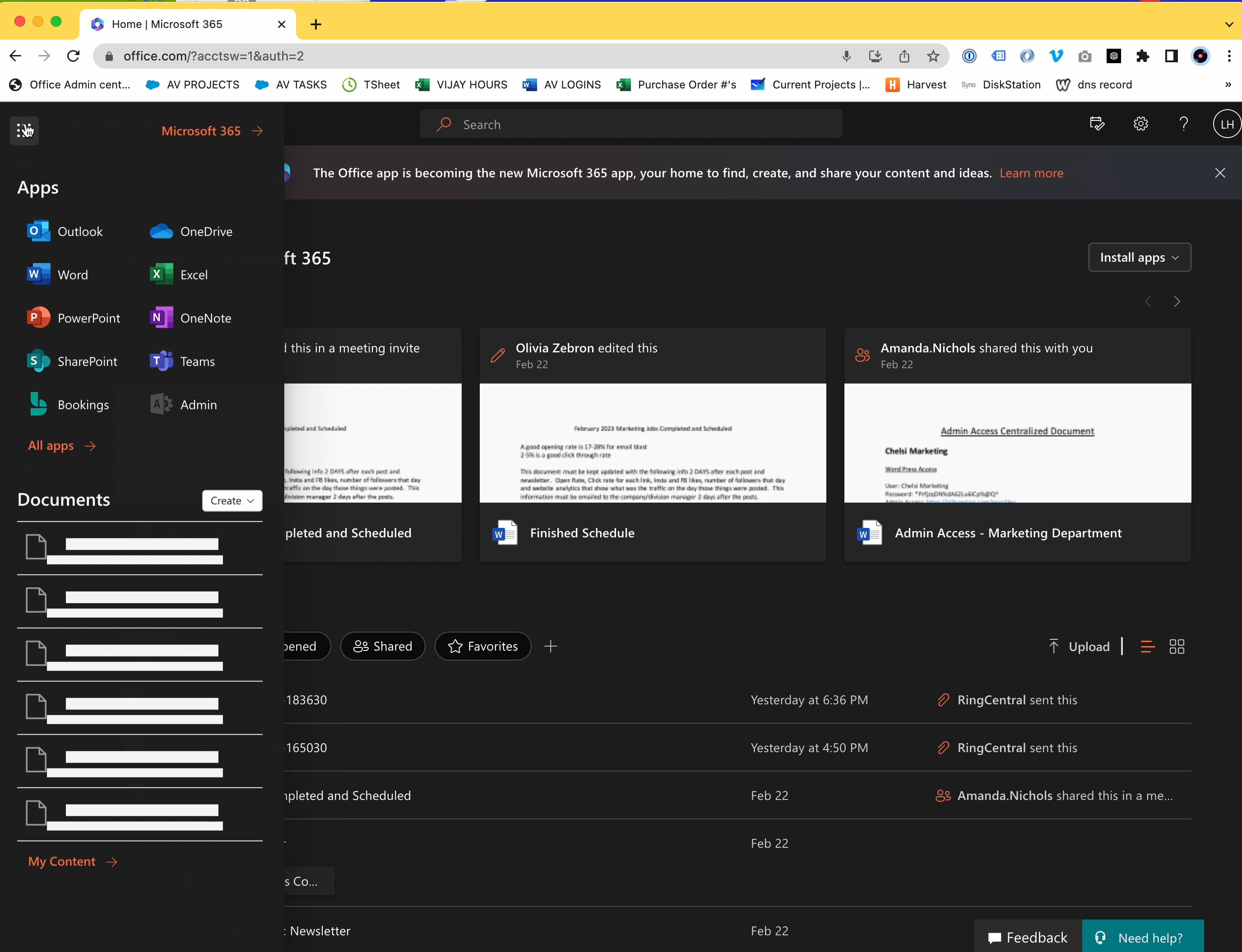Open the Settings gear in header

click(1140, 124)
